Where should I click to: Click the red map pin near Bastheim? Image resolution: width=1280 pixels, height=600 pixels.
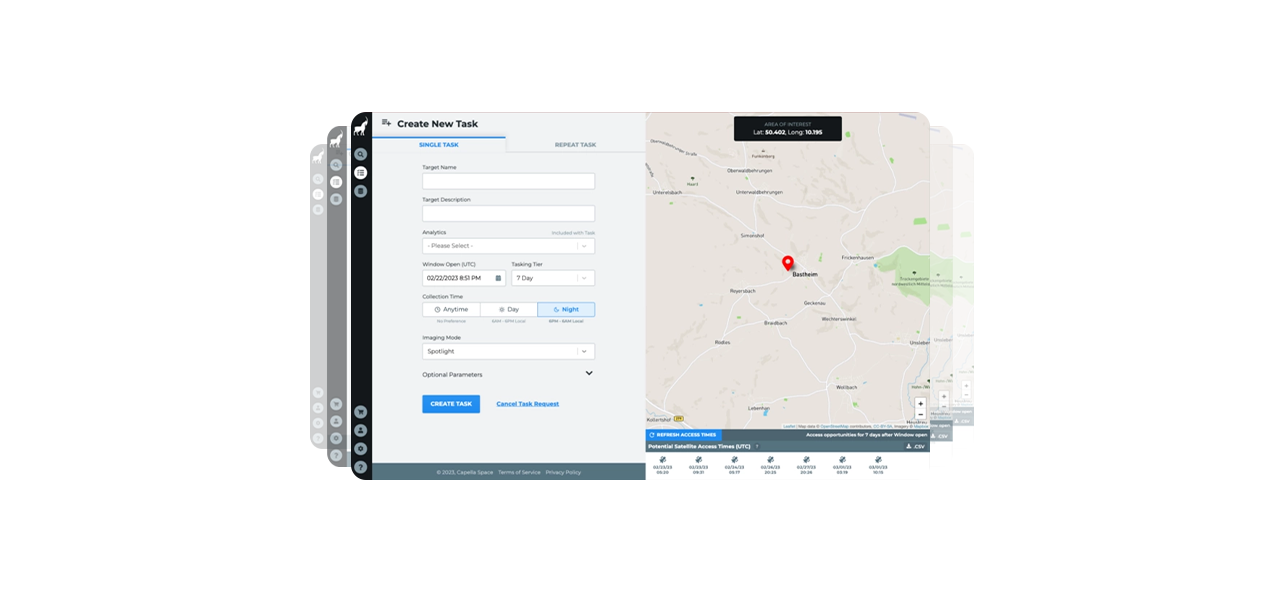[787, 263]
